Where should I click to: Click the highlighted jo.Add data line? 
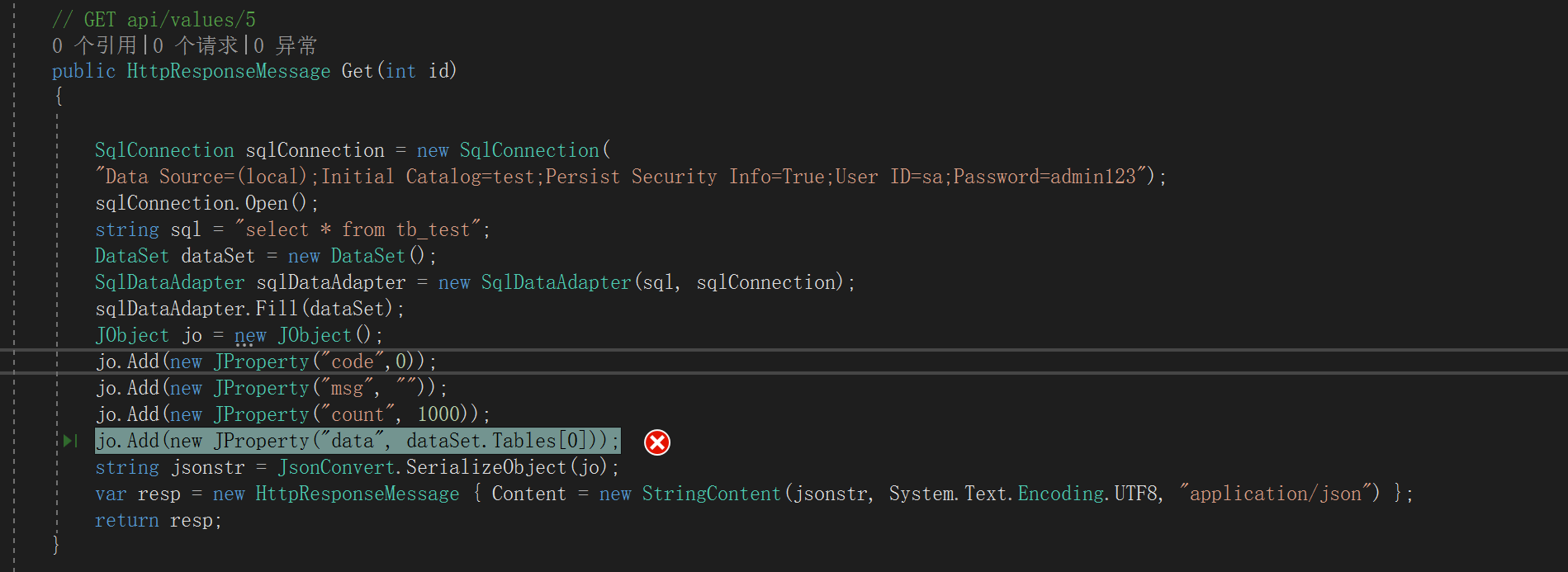point(358,441)
